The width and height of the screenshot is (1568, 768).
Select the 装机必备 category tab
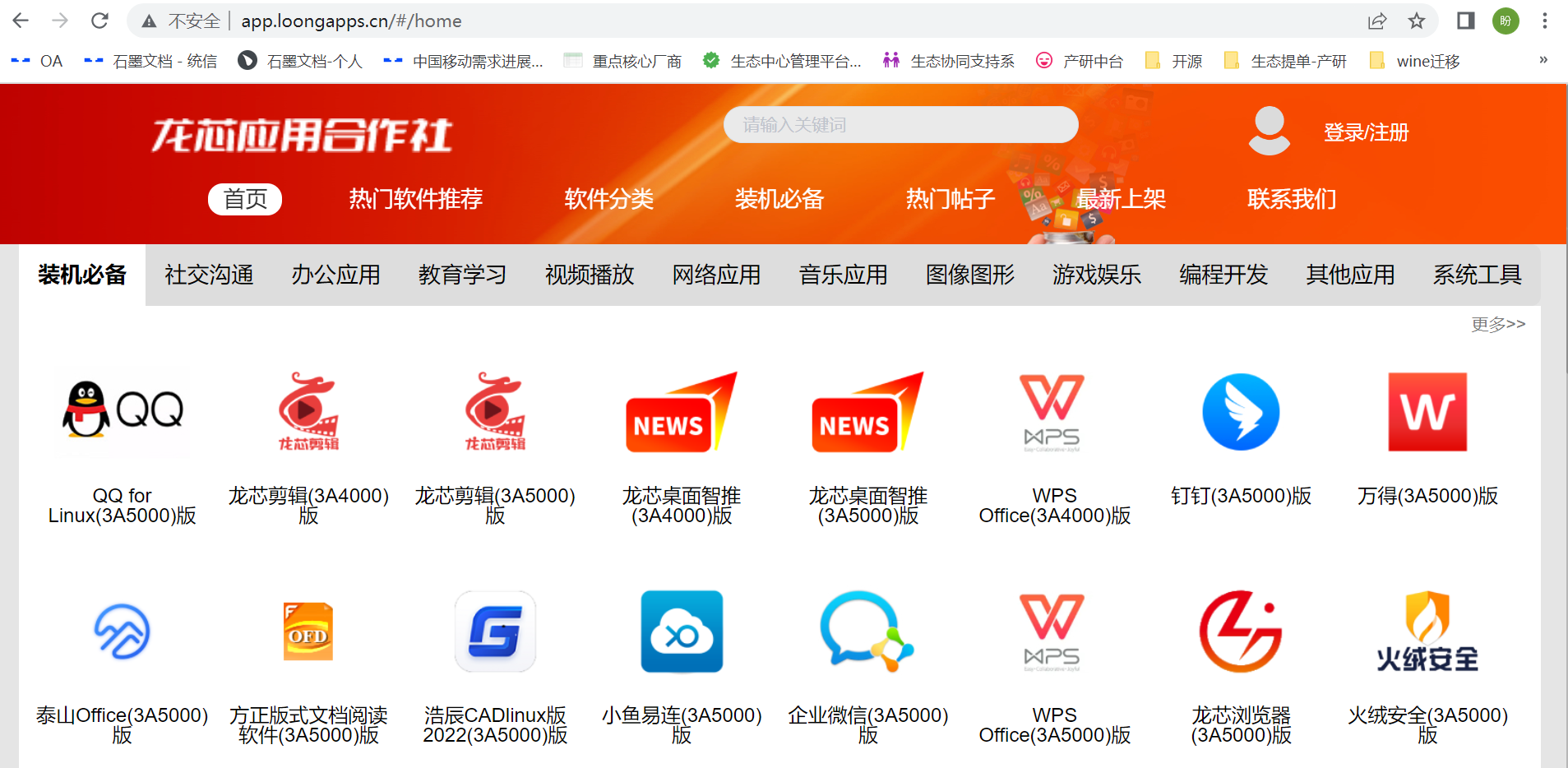(82, 275)
